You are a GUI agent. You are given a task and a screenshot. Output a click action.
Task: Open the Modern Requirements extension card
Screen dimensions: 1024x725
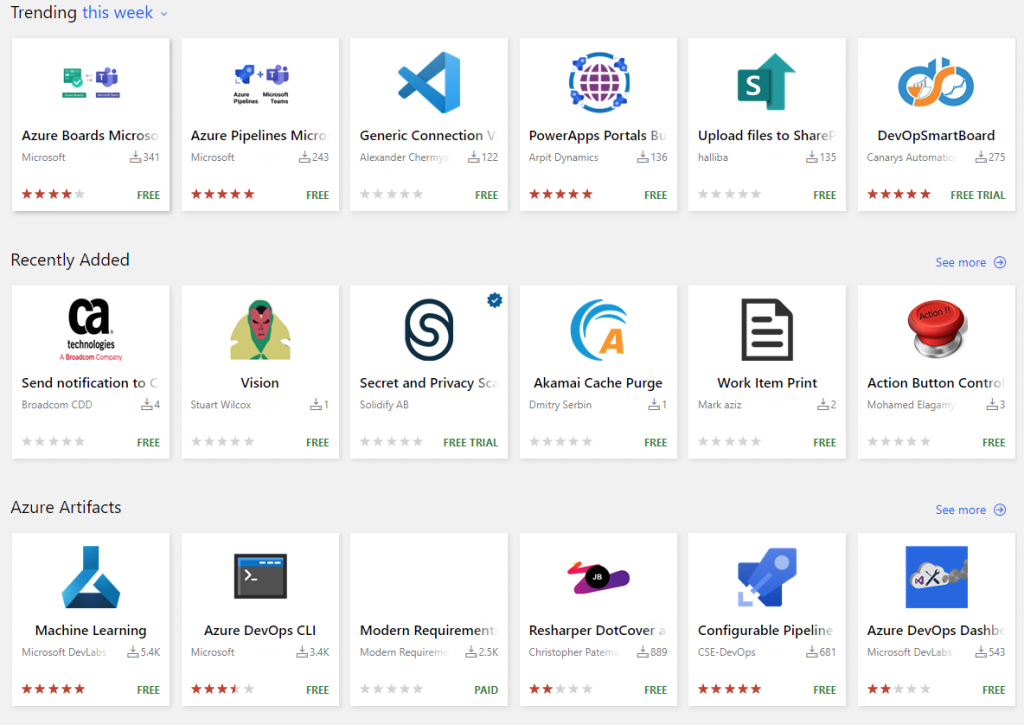point(429,619)
